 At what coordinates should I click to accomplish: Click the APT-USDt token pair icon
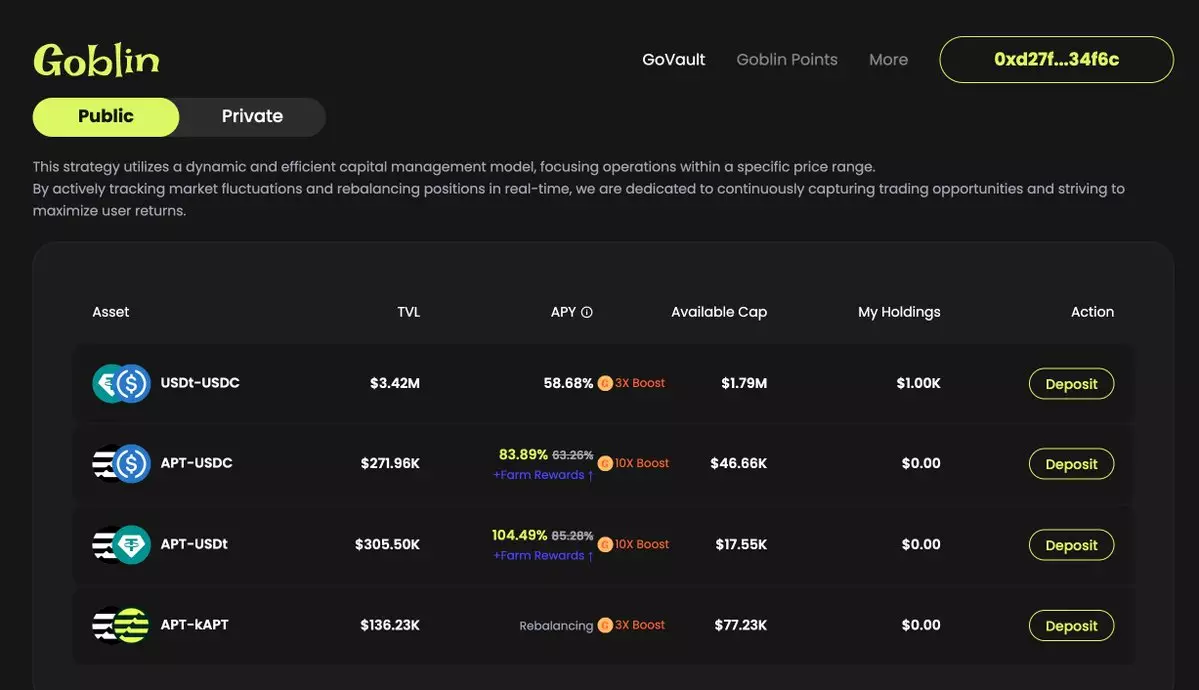(121, 545)
